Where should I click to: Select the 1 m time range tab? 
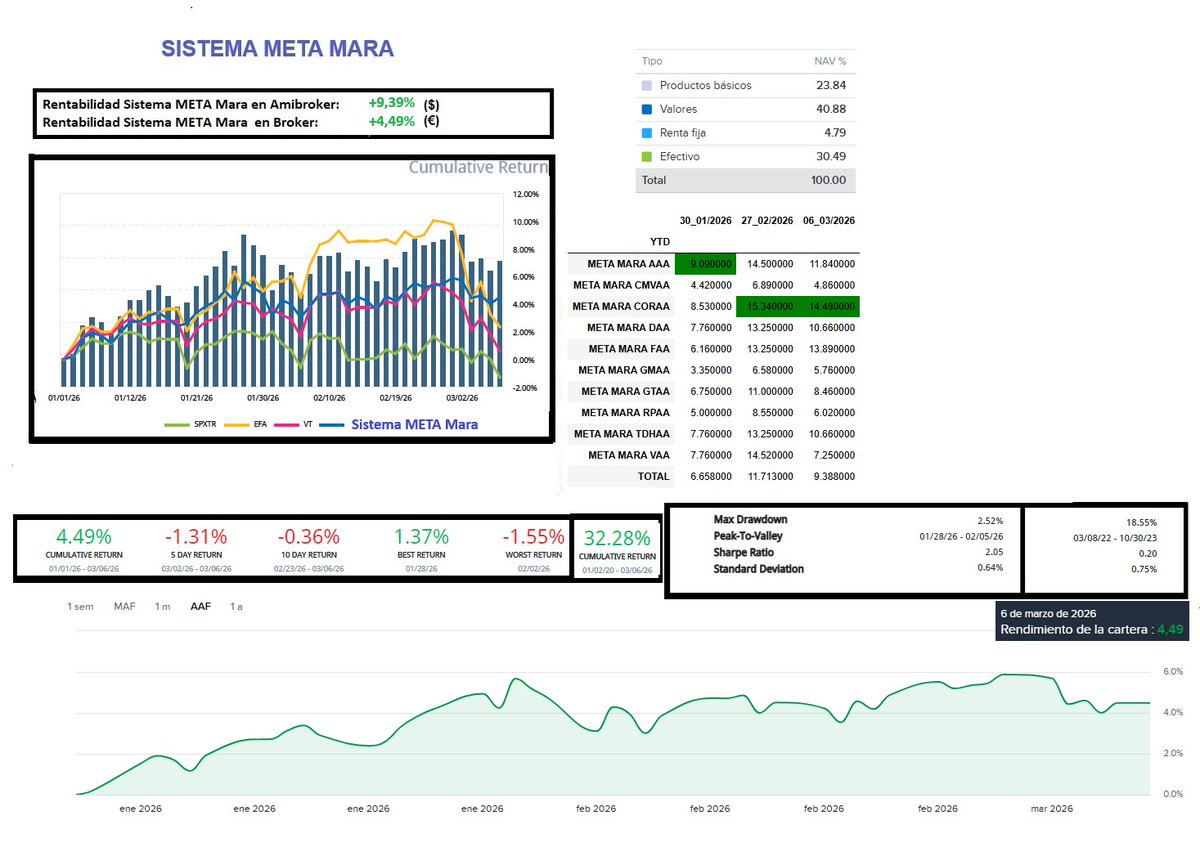162,607
